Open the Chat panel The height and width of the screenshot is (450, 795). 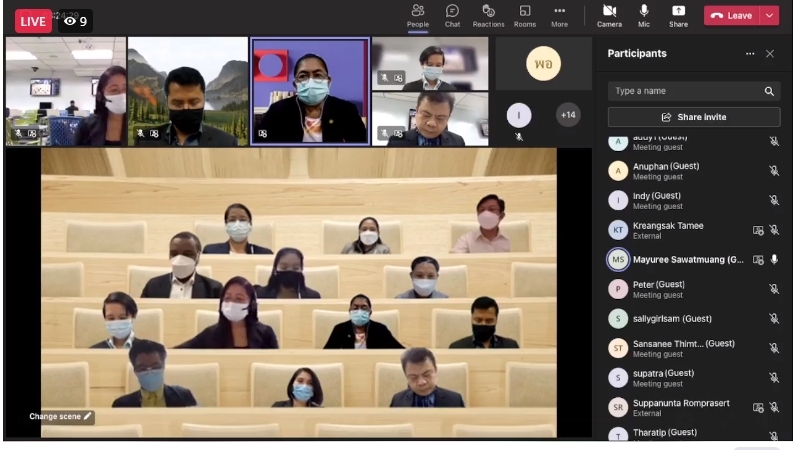[452, 16]
